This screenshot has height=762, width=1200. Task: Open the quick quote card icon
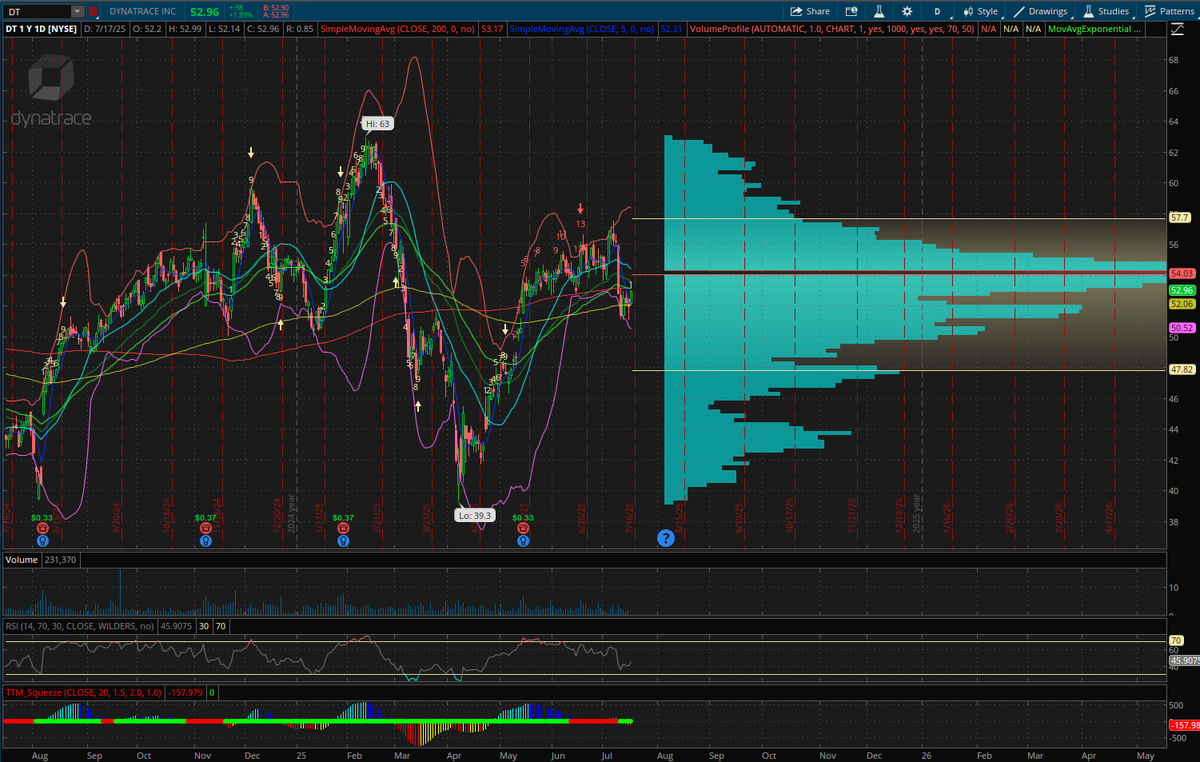(851, 11)
